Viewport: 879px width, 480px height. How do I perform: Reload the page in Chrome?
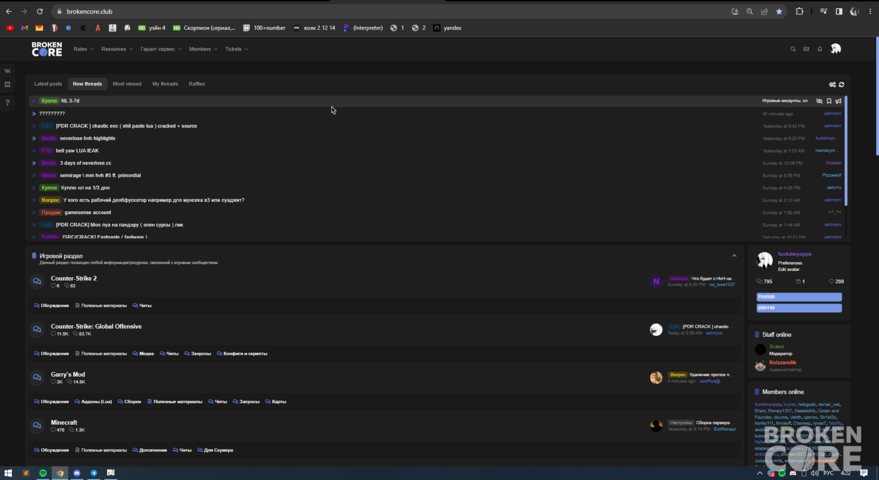coord(39,11)
